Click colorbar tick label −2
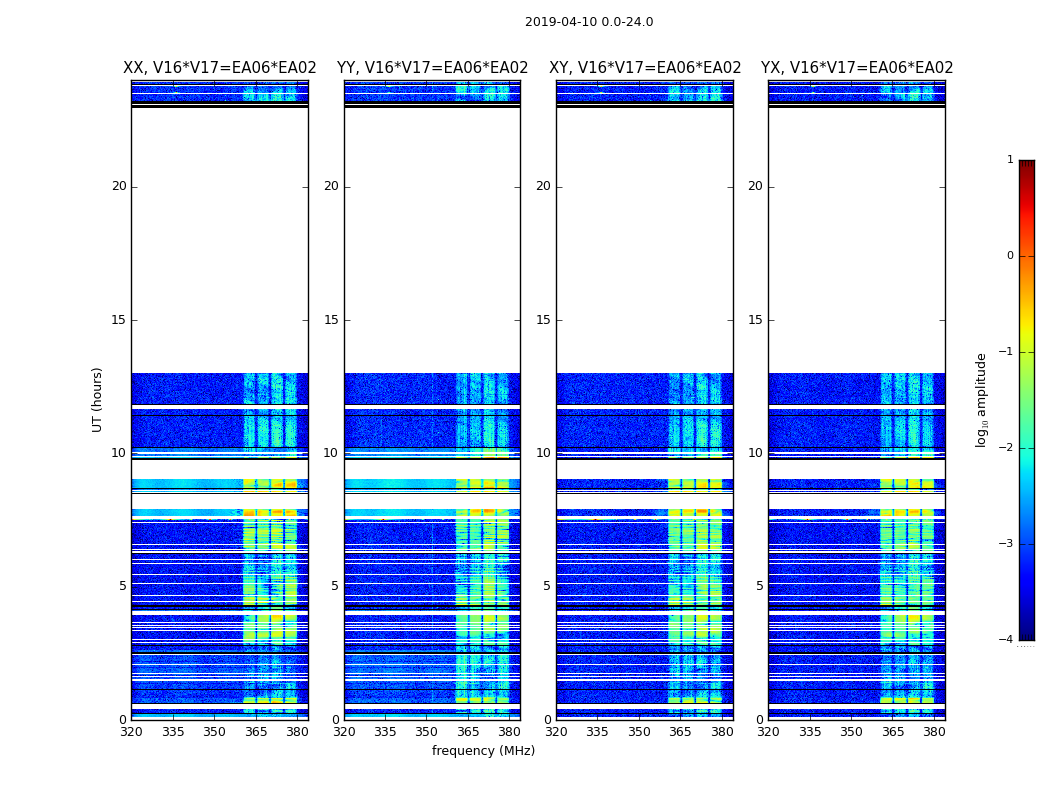The image size is (1050, 800). pos(1005,448)
